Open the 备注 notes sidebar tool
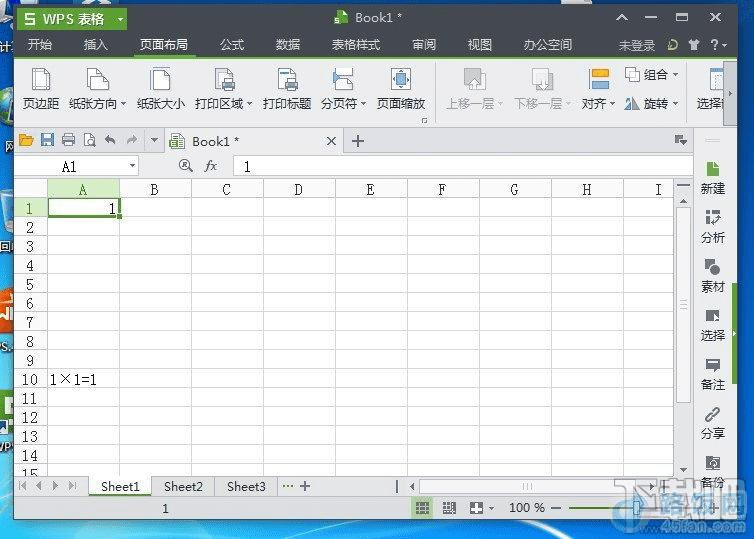Image resolution: width=754 pixels, height=539 pixels. point(712,374)
